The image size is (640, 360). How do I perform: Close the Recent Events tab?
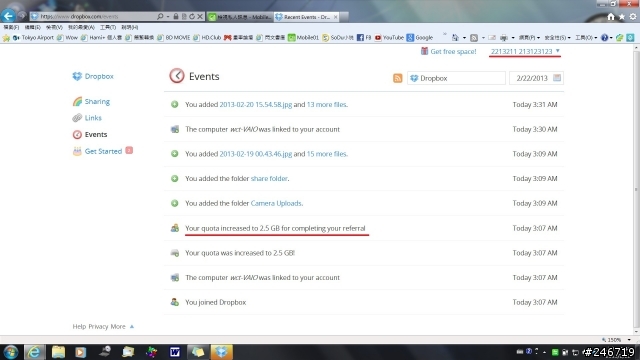click(335, 17)
